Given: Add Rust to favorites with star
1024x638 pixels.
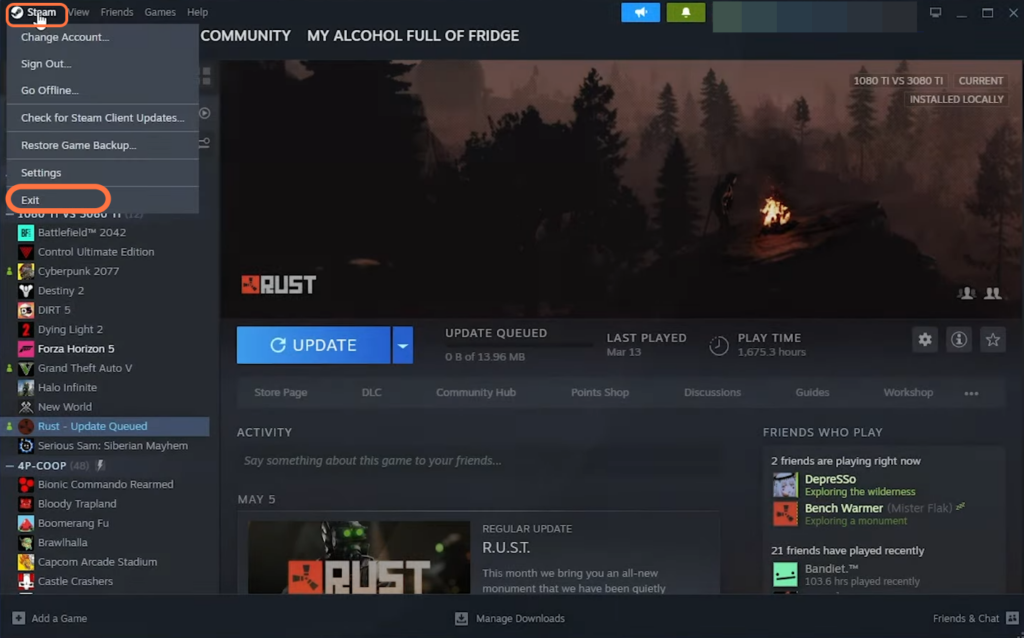Looking at the screenshot, I should click(x=993, y=340).
